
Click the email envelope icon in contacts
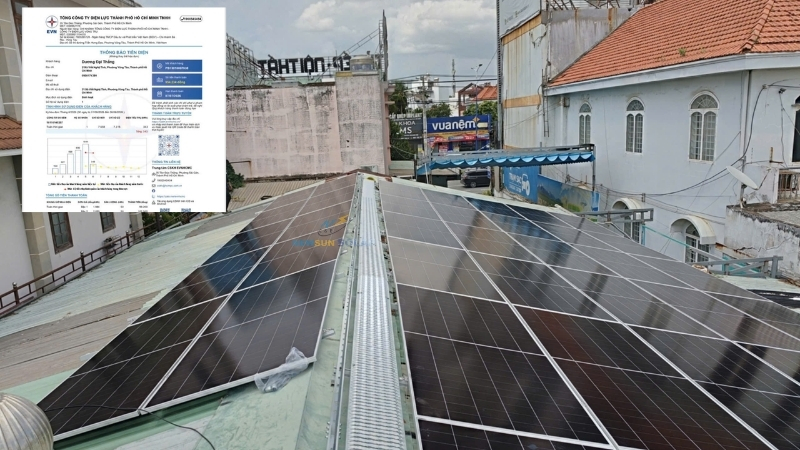point(154,185)
